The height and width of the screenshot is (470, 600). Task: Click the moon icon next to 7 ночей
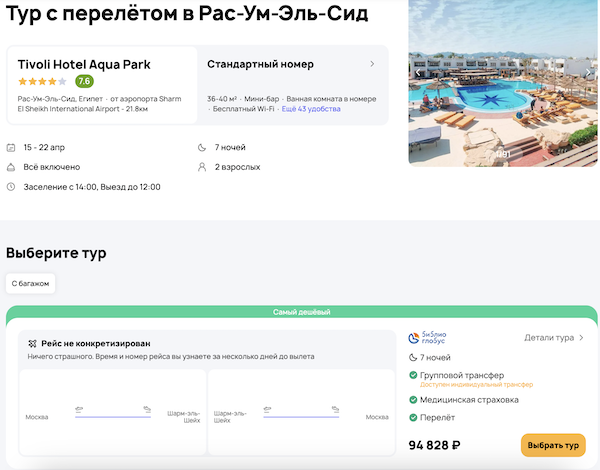point(204,147)
